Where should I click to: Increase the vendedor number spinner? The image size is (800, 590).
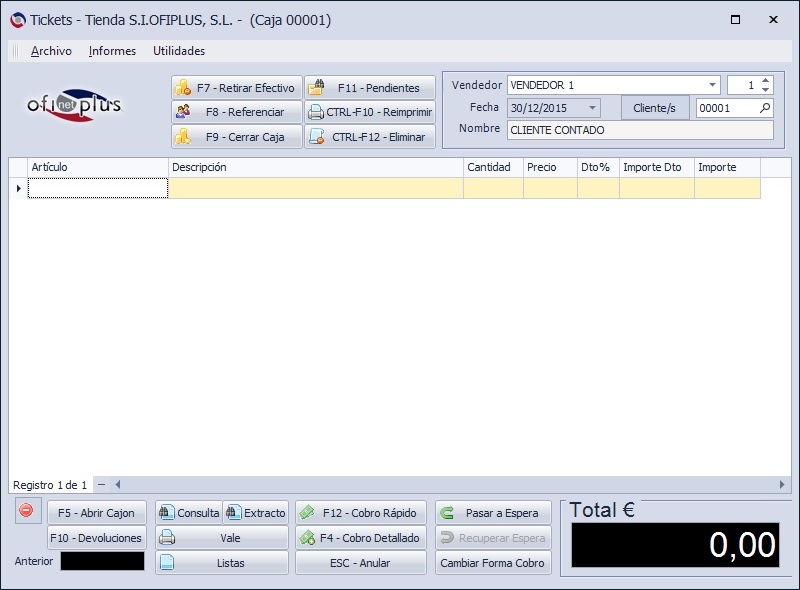click(x=765, y=81)
